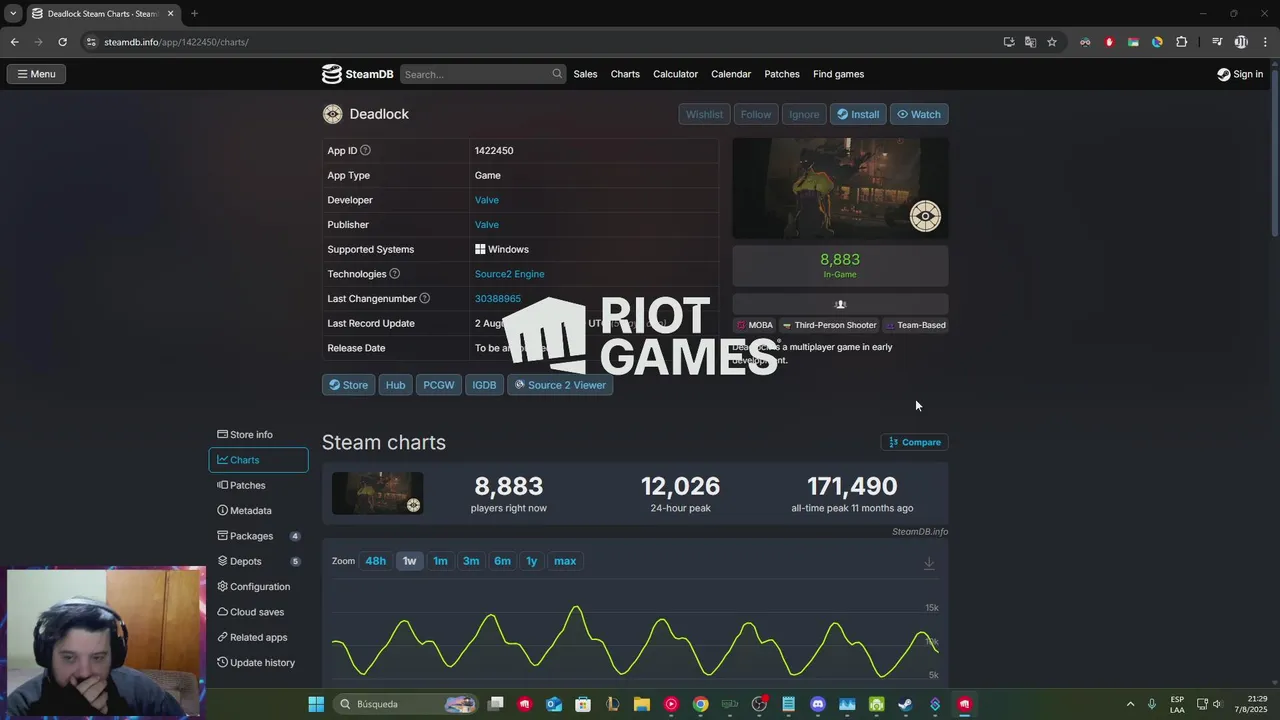Click the Ignore button
Image resolution: width=1280 pixels, height=720 pixels.
804,114
